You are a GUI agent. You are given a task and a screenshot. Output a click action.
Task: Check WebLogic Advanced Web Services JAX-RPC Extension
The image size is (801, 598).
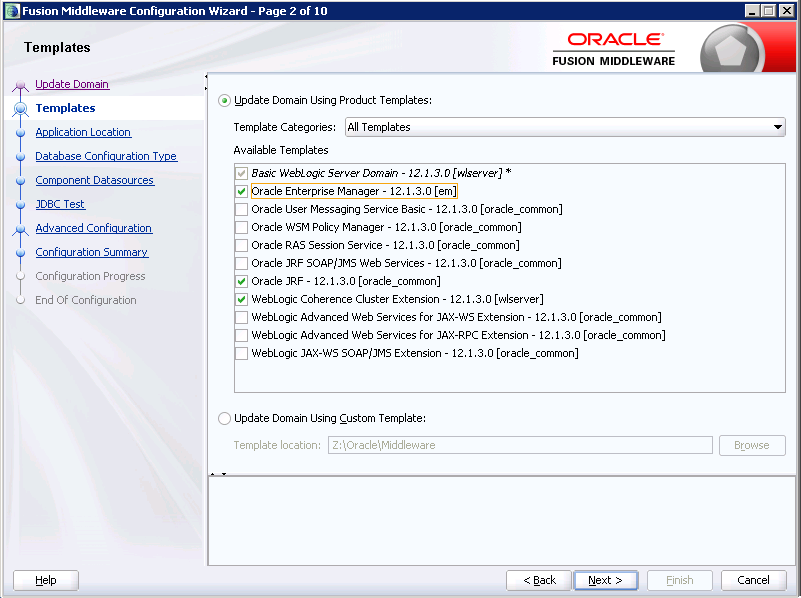click(x=242, y=336)
